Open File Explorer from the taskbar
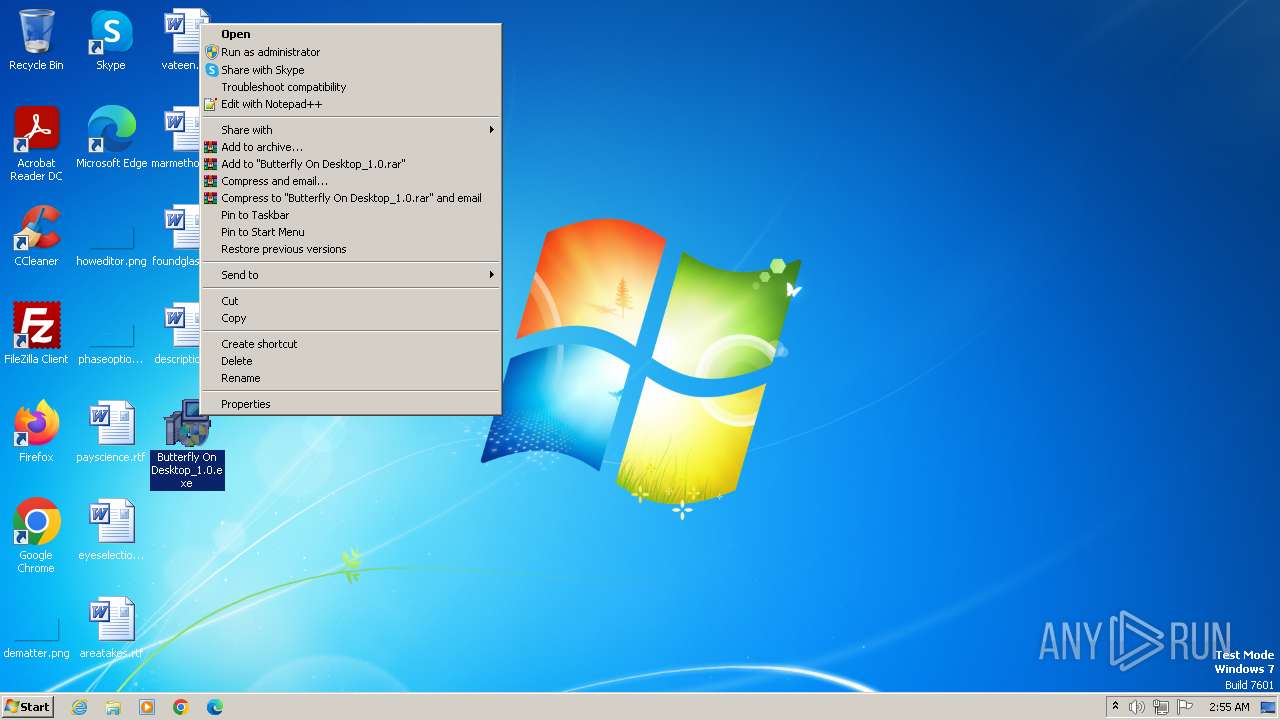 [x=113, y=707]
